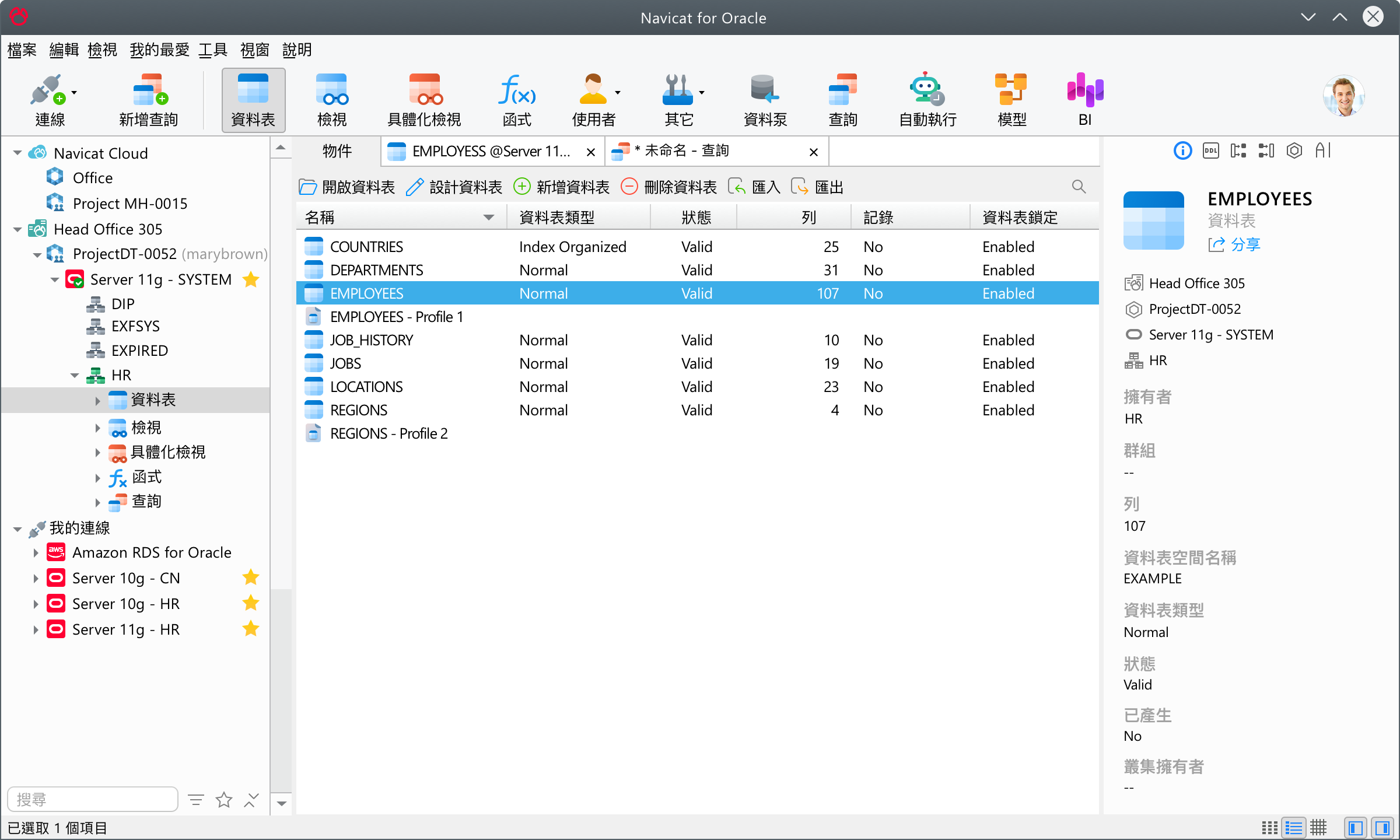Close the 未命名 - 查詢 tab
The width and height of the screenshot is (1400, 840).
coord(814,152)
